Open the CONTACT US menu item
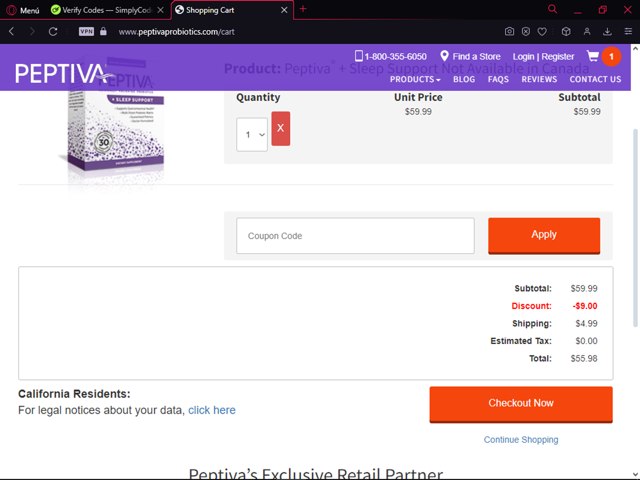Screen dimensions: 640x480 [x=595, y=79]
